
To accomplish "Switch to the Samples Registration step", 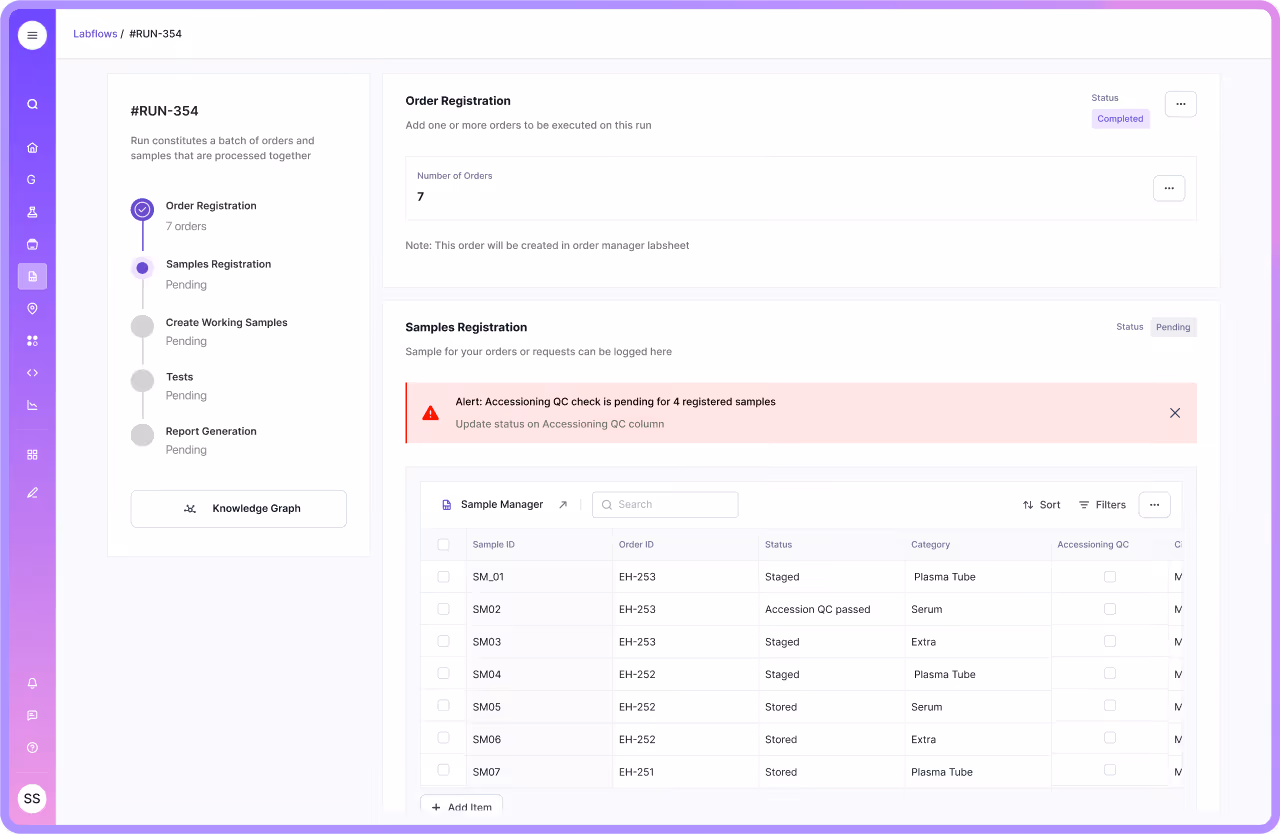I will [218, 263].
